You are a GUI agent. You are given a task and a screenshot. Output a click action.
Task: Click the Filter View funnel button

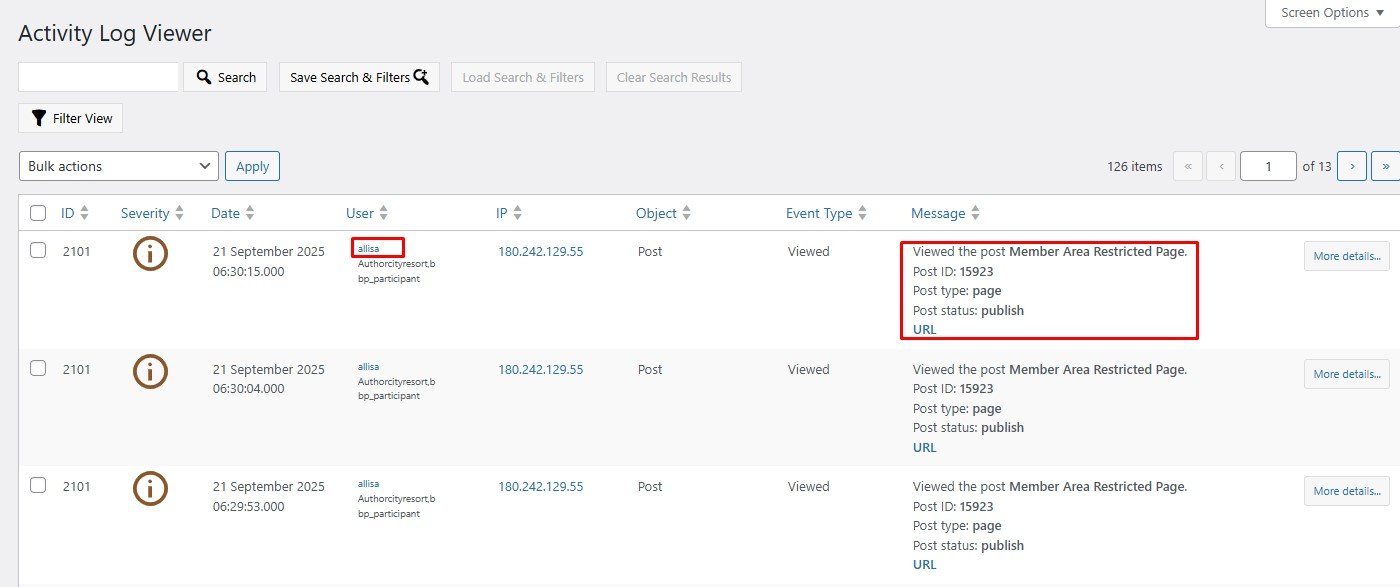pos(71,118)
